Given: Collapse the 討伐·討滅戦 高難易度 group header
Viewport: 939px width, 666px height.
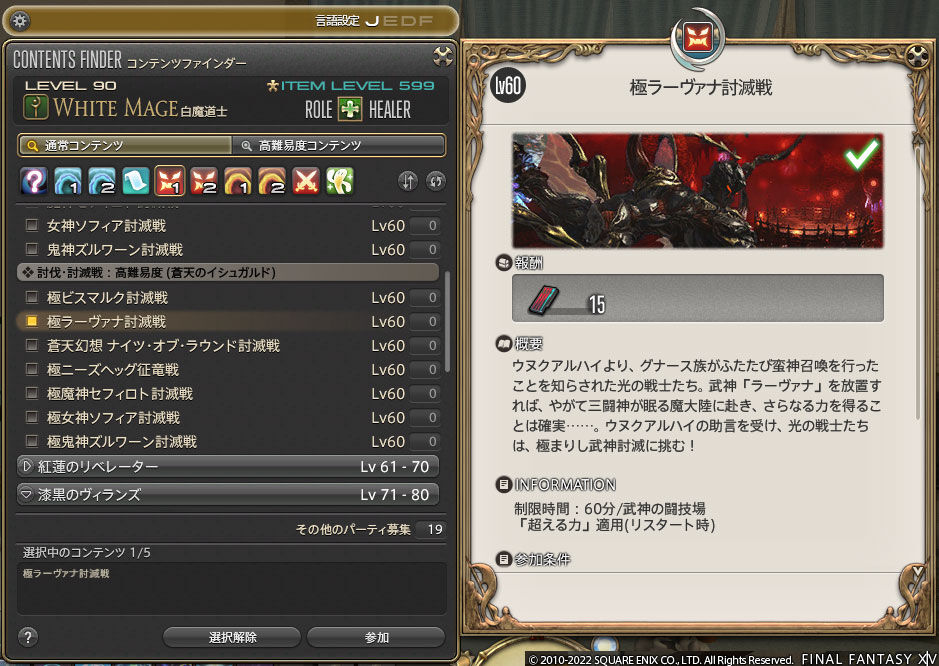Looking at the screenshot, I should coord(228,273).
